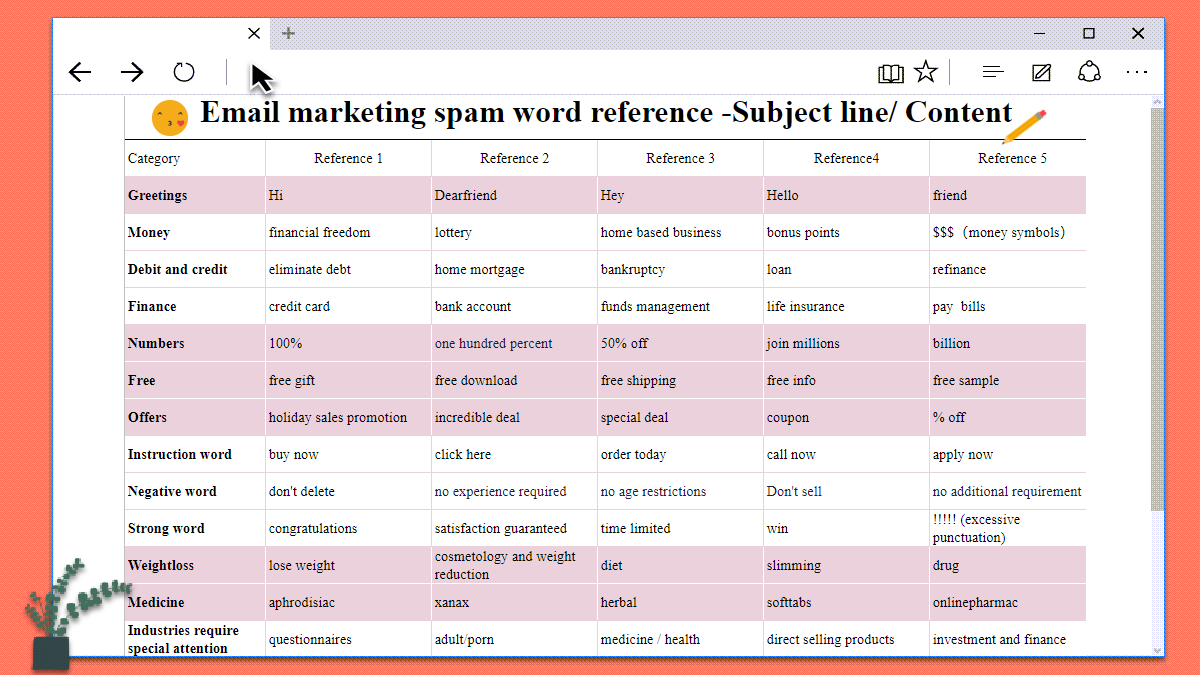Image resolution: width=1200 pixels, height=675 pixels.
Task: Open a new tab with plus button
Action: pyautogui.click(x=288, y=34)
